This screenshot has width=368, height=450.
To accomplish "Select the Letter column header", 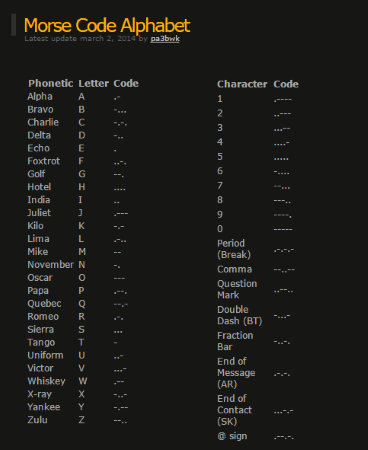I will coord(93,83).
